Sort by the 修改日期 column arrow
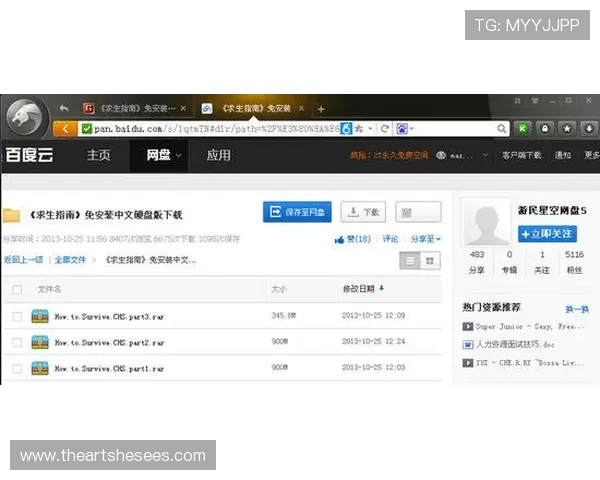The image size is (600, 480). point(382,288)
